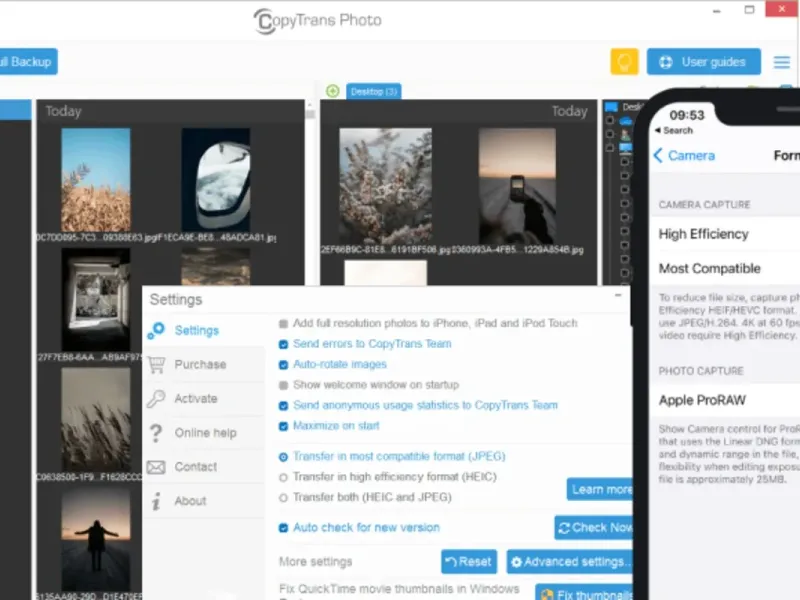Select the wheat field photo thumbnail

[x=96, y=180]
